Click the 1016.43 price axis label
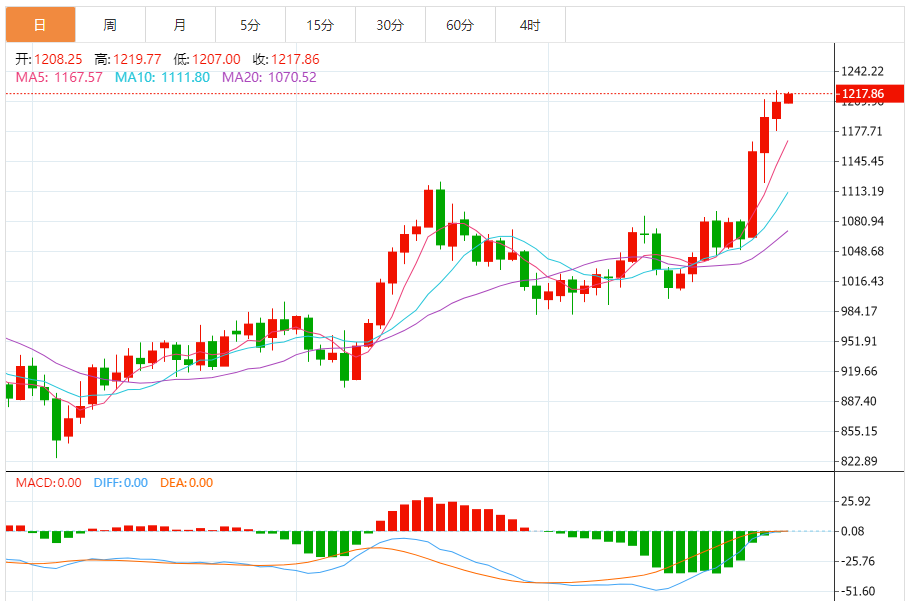Screen dimensions: 911x601 click(862, 281)
